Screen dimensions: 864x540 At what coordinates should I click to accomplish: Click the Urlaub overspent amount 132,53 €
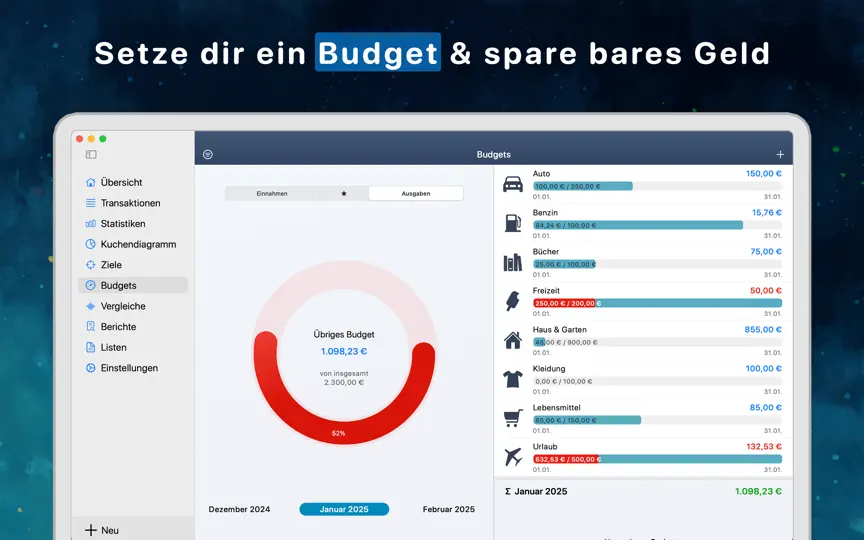point(764,446)
